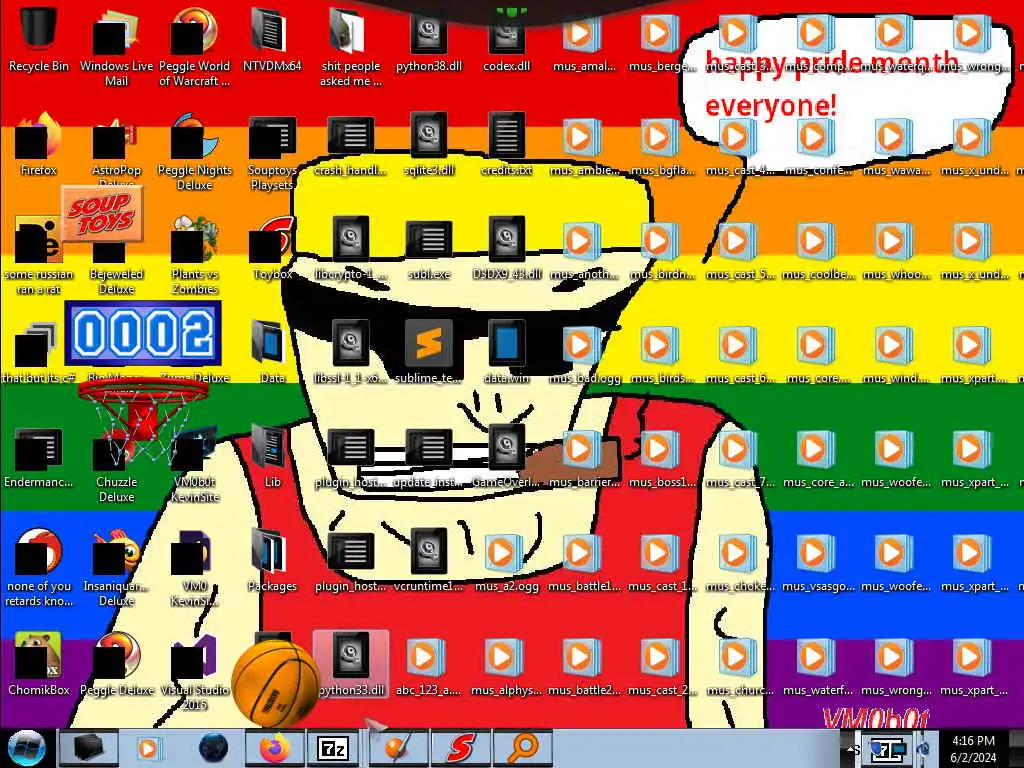Screen dimensions: 1024x768
Task: Select the sqlite3.dll file
Action: coord(428,144)
